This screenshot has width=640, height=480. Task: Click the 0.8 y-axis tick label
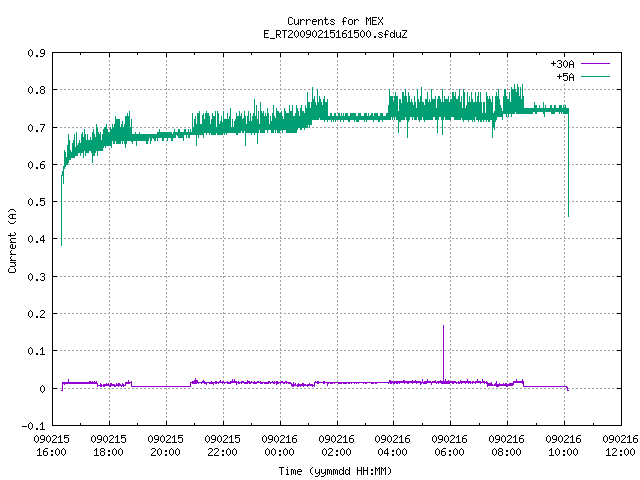click(x=36, y=90)
